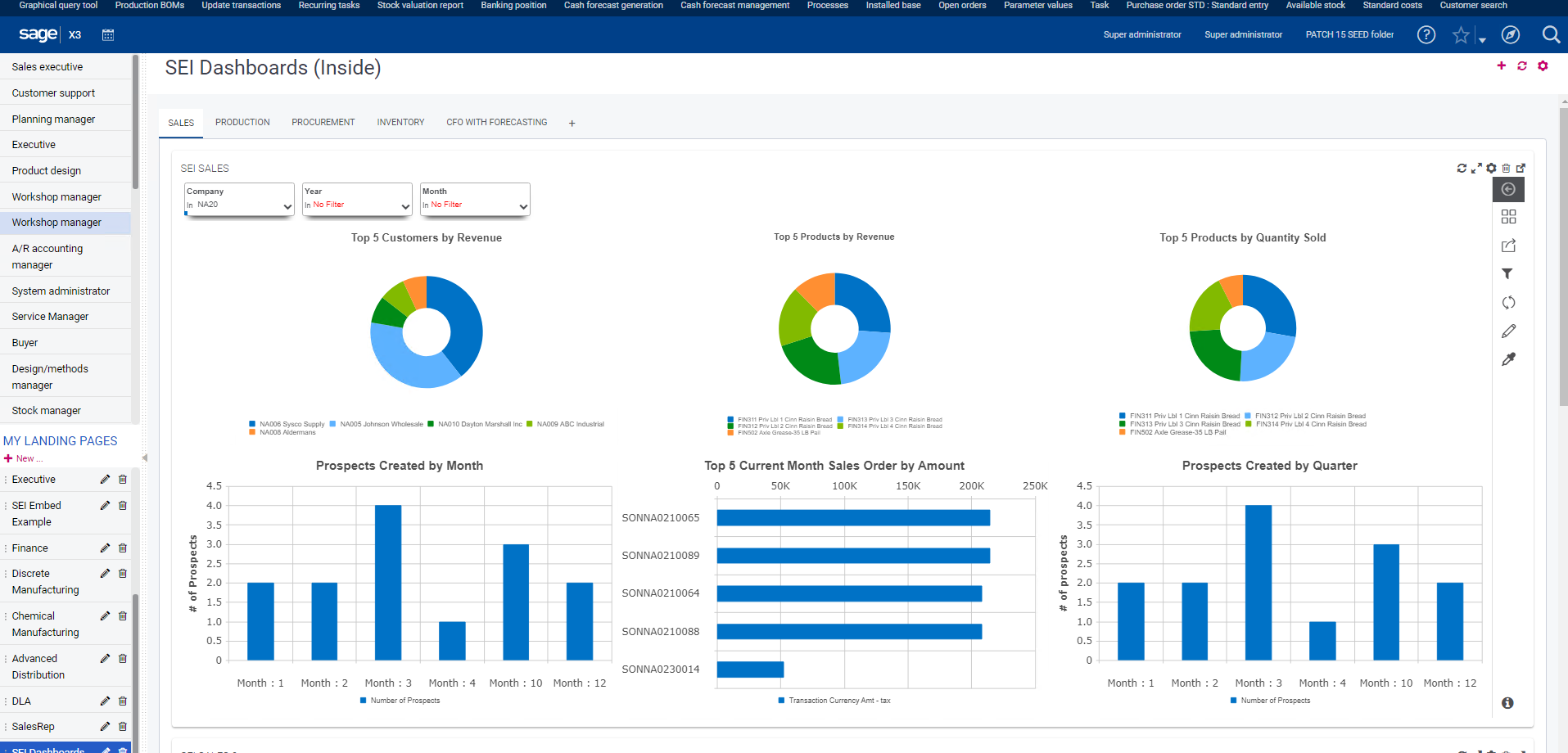Open the Finance landing page
This screenshot has height=753, width=1568.
coord(30,548)
